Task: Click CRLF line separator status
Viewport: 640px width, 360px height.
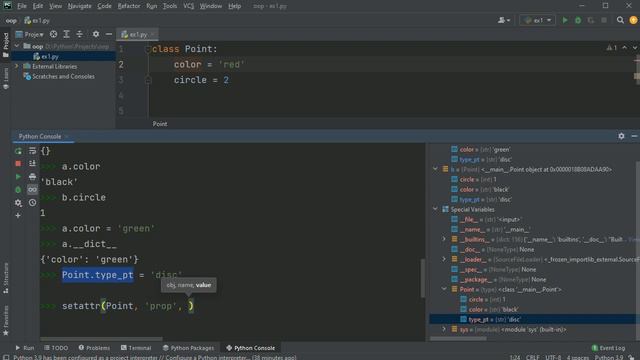Action: [533, 357]
